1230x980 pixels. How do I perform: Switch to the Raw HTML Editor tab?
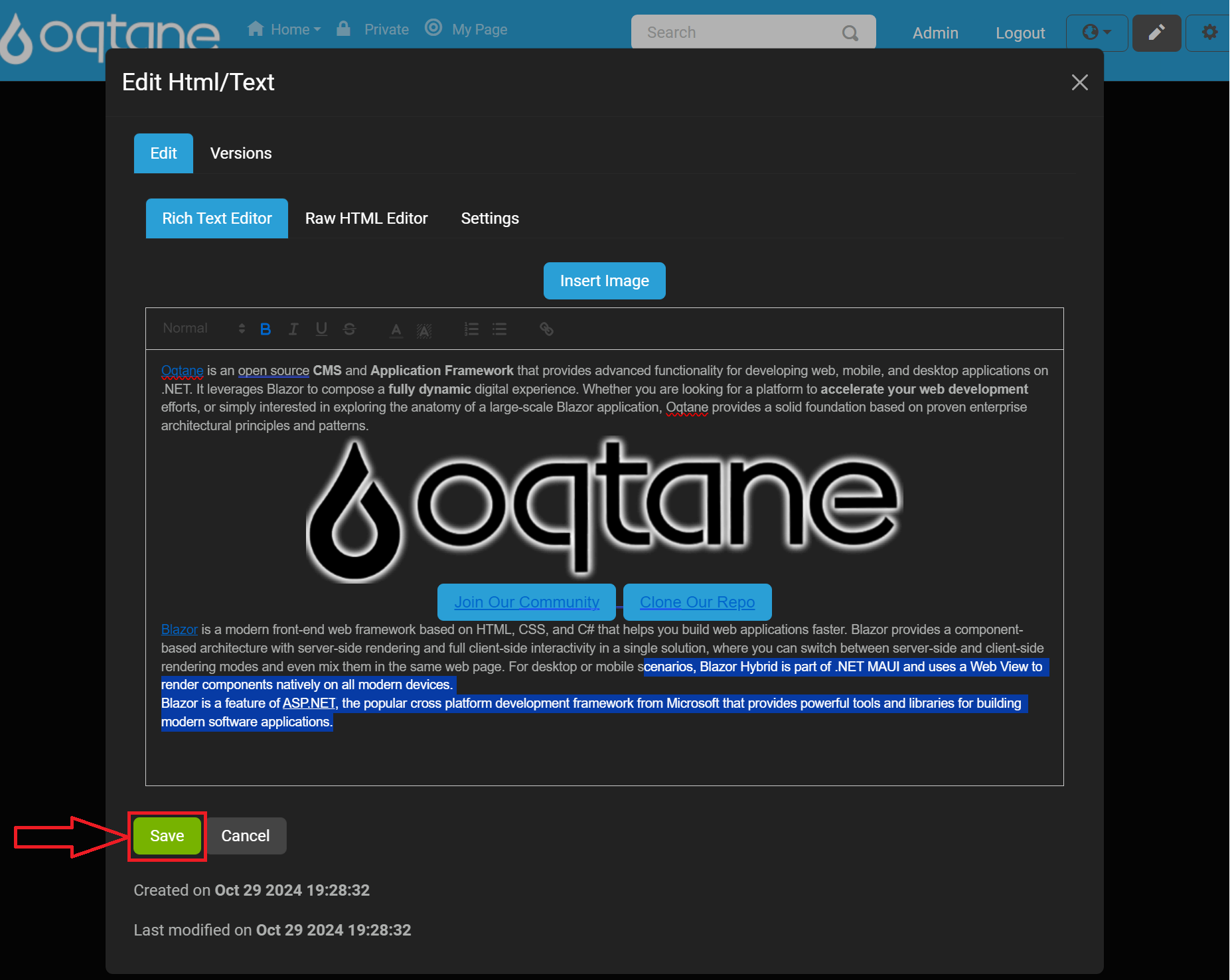coord(366,218)
